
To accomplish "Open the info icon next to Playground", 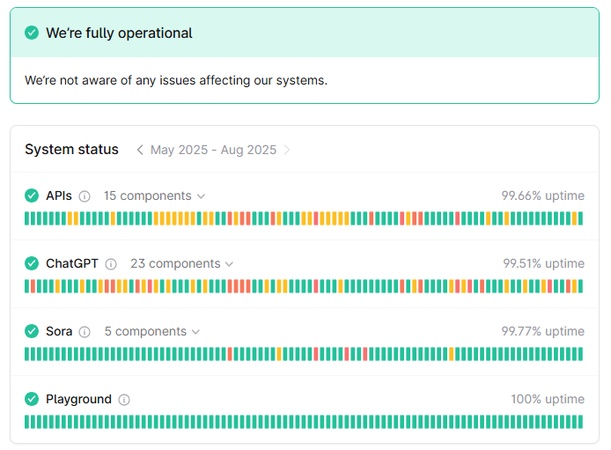I will coord(124,400).
